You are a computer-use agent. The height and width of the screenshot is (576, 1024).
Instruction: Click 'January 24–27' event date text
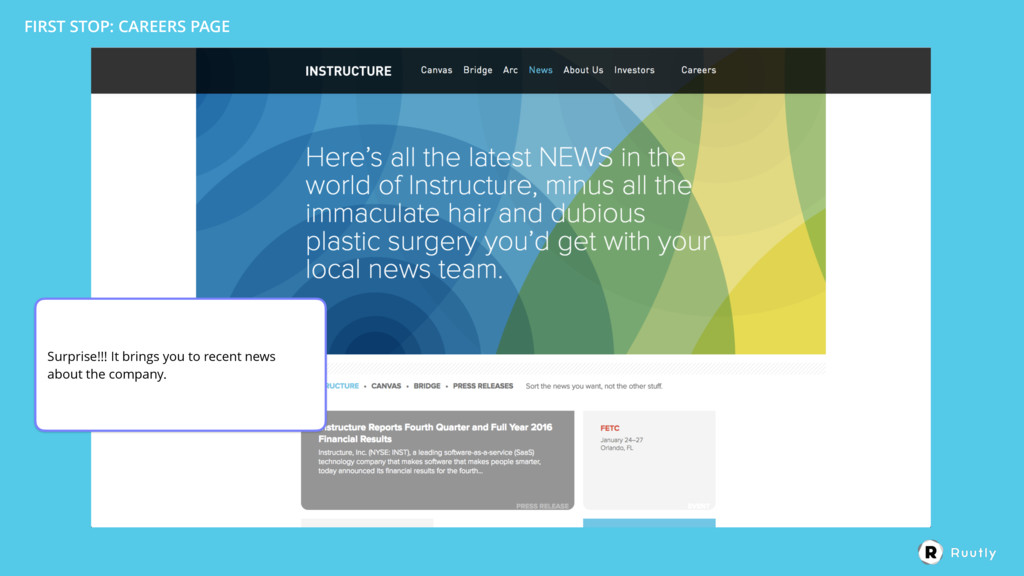click(x=621, y=440)
